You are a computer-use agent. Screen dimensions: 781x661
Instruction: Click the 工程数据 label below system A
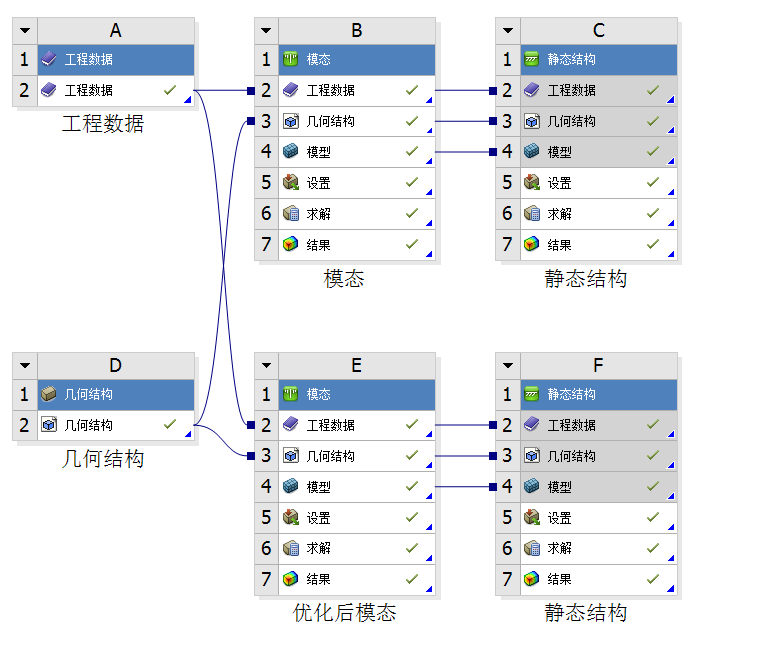103,124
